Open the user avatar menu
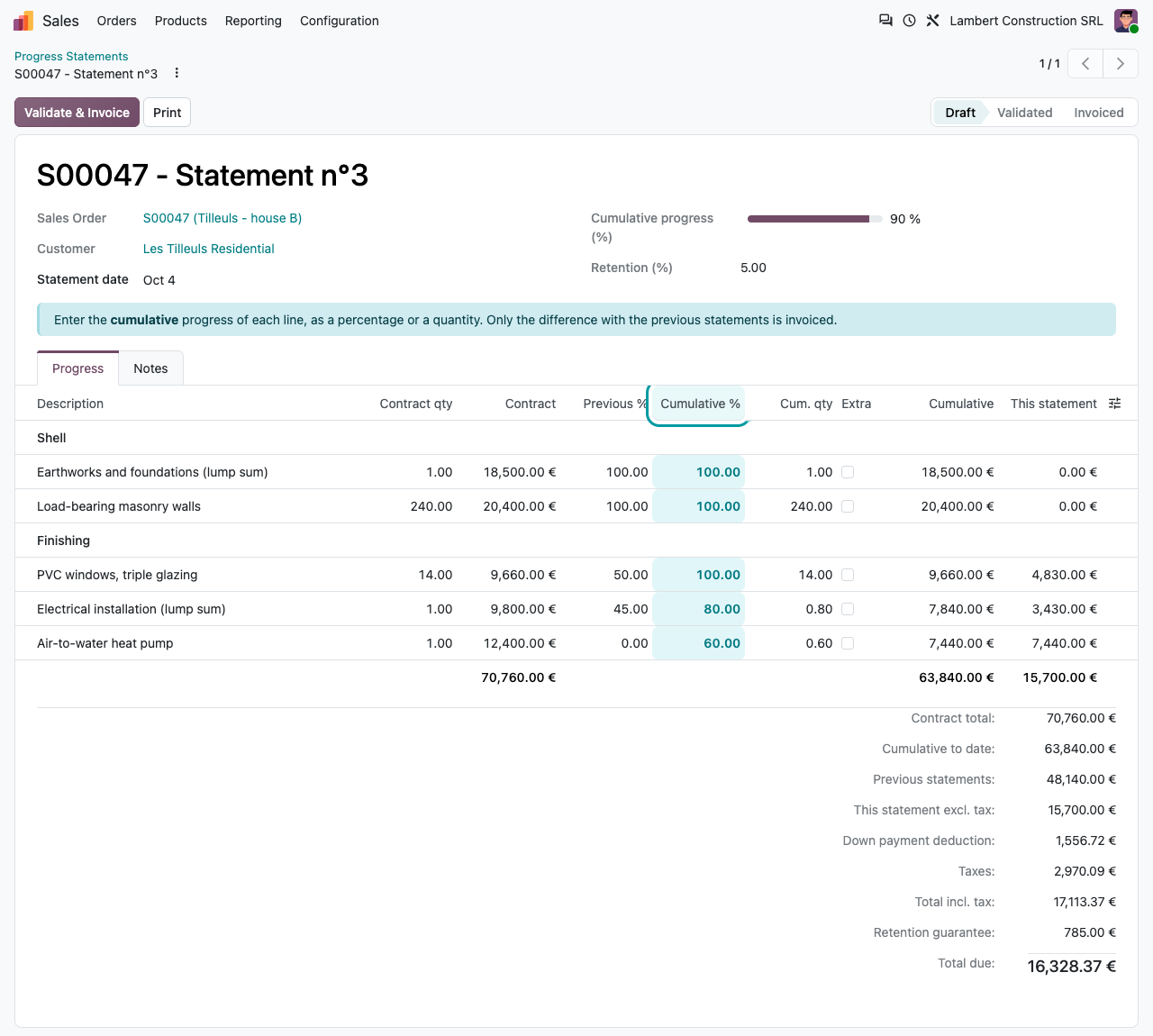Viewport: 1153px width, 1036px height. tap(1126, 21)
